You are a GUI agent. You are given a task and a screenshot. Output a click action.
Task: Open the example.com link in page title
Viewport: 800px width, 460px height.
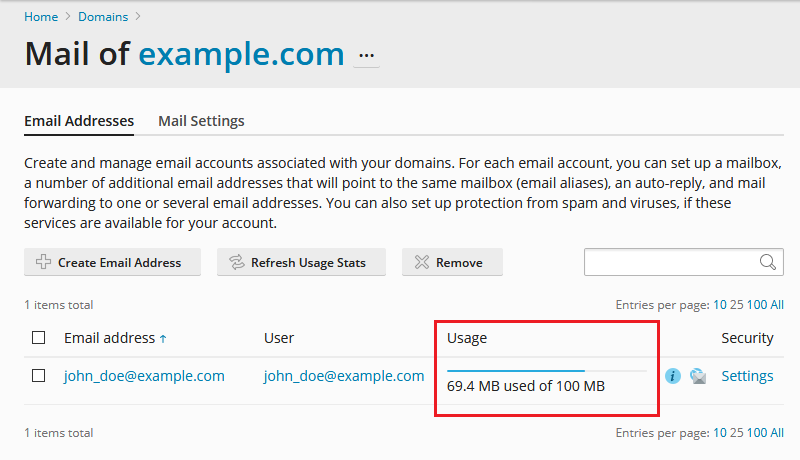[241, 53]
